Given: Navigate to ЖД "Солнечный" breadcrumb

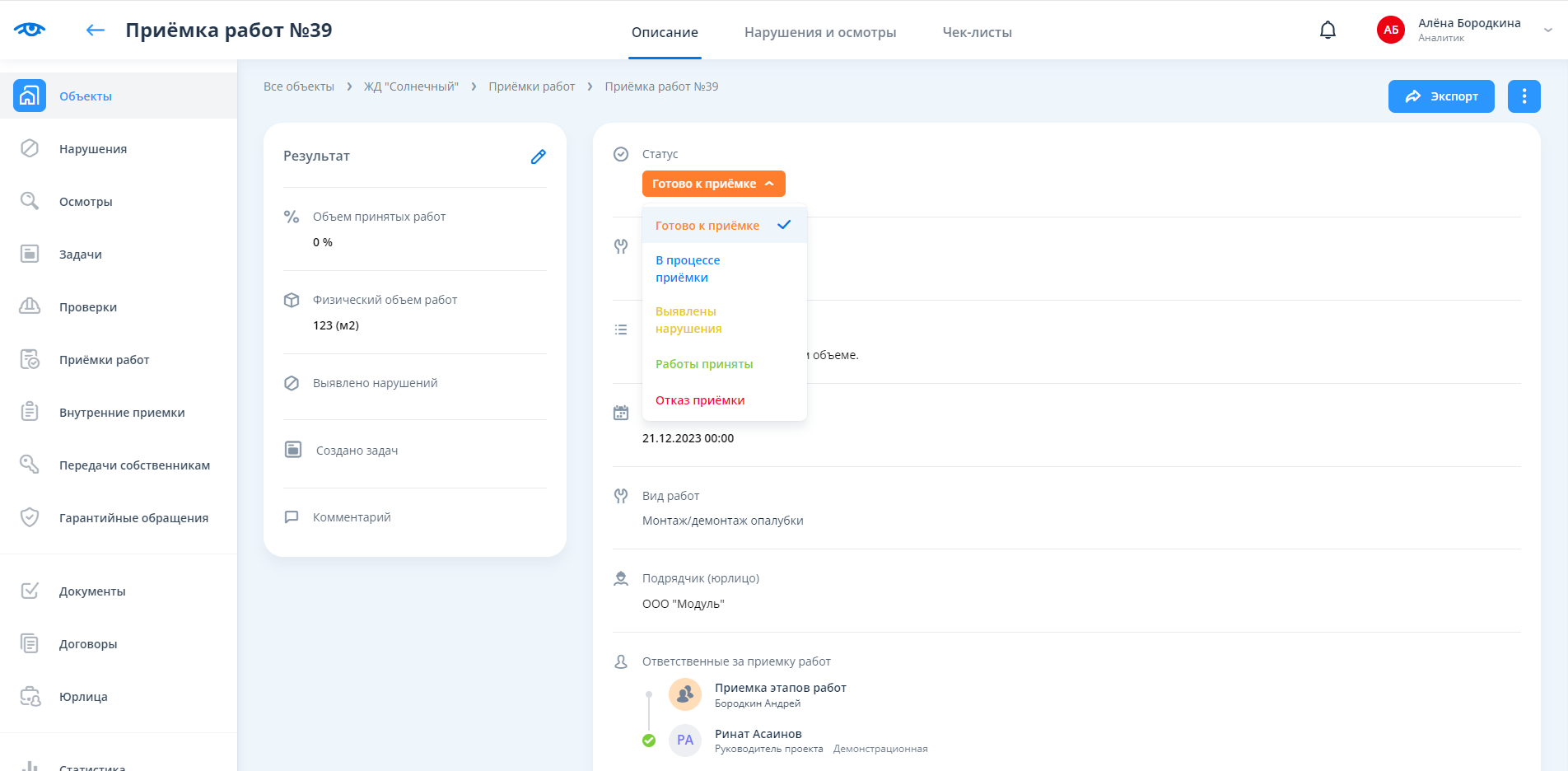Looking at the screenshot, I should (411, 86).
